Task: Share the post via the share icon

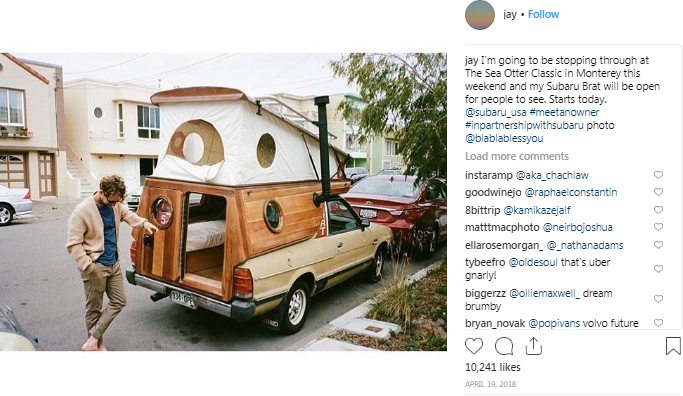Action: click(x=534, y=346)
